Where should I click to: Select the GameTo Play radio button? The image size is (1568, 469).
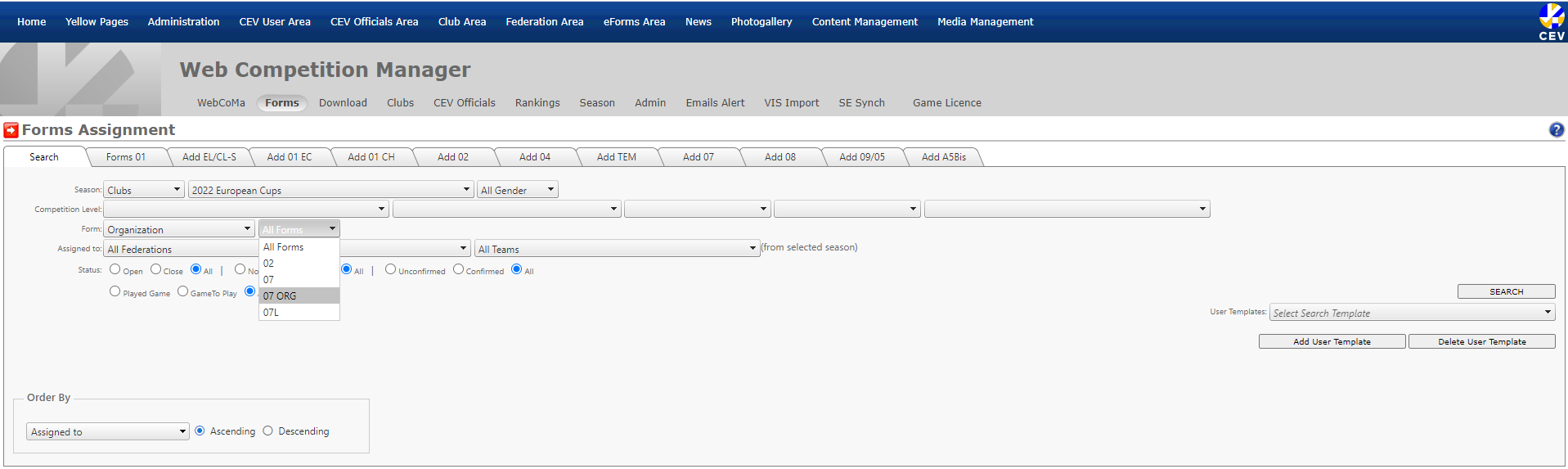(182, 291)
